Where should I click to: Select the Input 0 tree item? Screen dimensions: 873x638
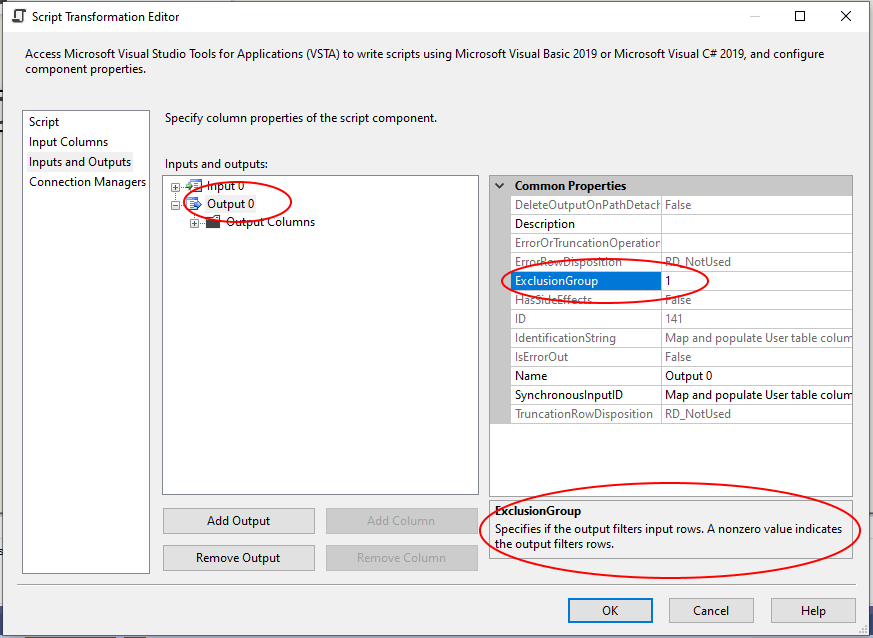(x=225, y=186)
